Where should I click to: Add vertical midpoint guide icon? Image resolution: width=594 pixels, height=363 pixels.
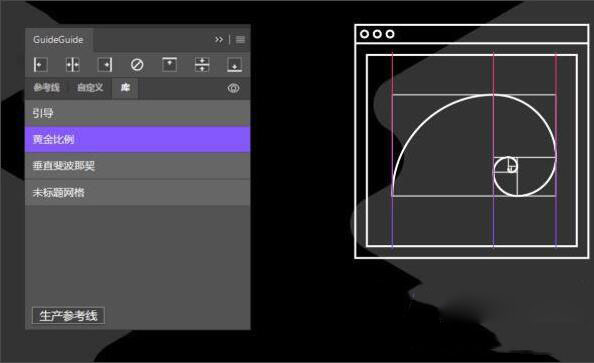point(72,64)
